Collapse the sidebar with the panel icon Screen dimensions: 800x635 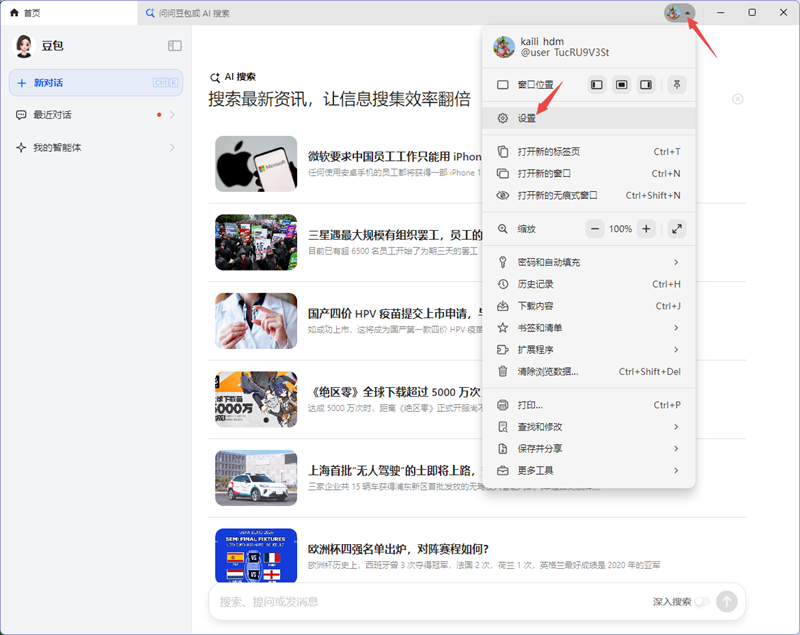(174, 45)
